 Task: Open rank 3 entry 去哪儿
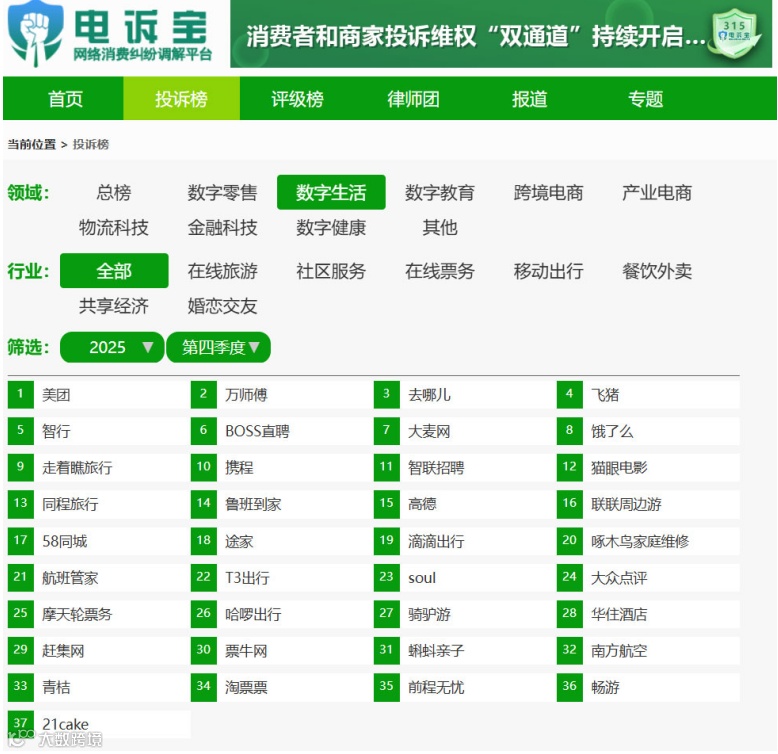(x=429, y=395)
